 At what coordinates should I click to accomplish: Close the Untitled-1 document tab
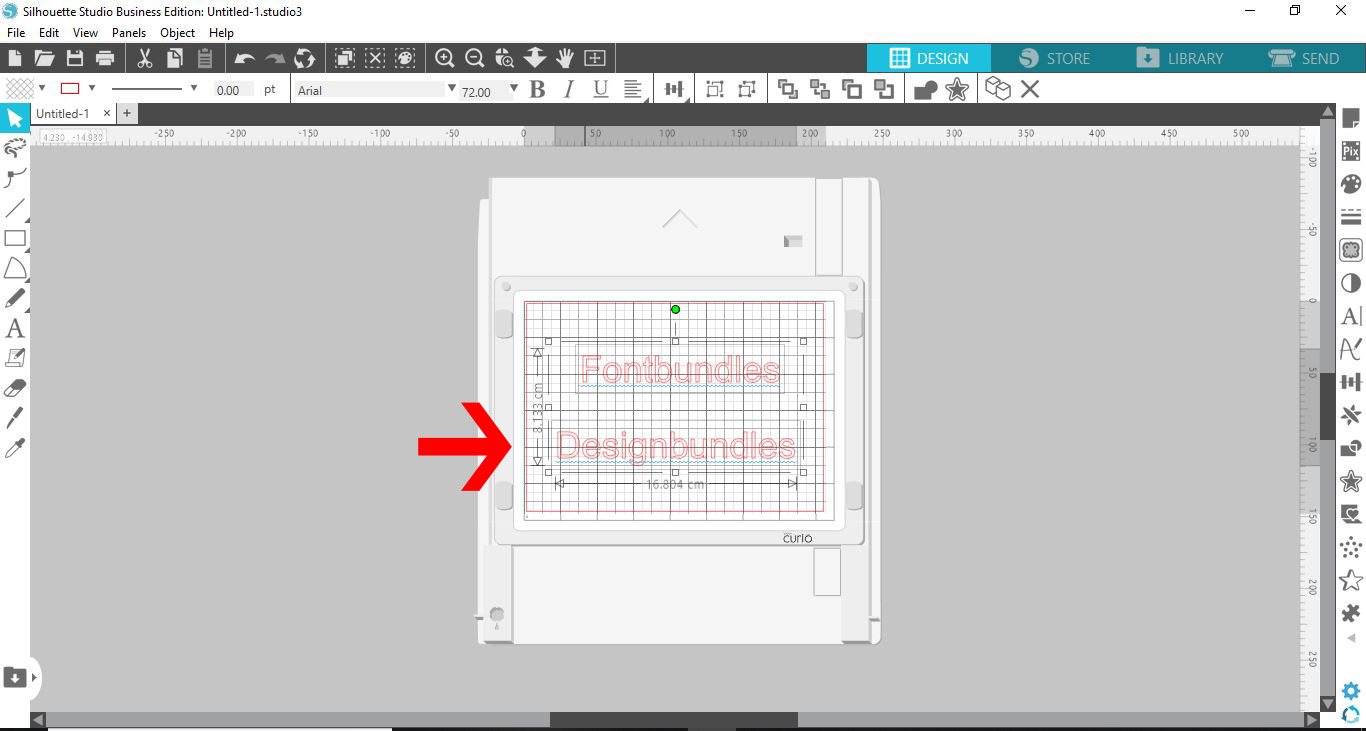pos(107,114)
